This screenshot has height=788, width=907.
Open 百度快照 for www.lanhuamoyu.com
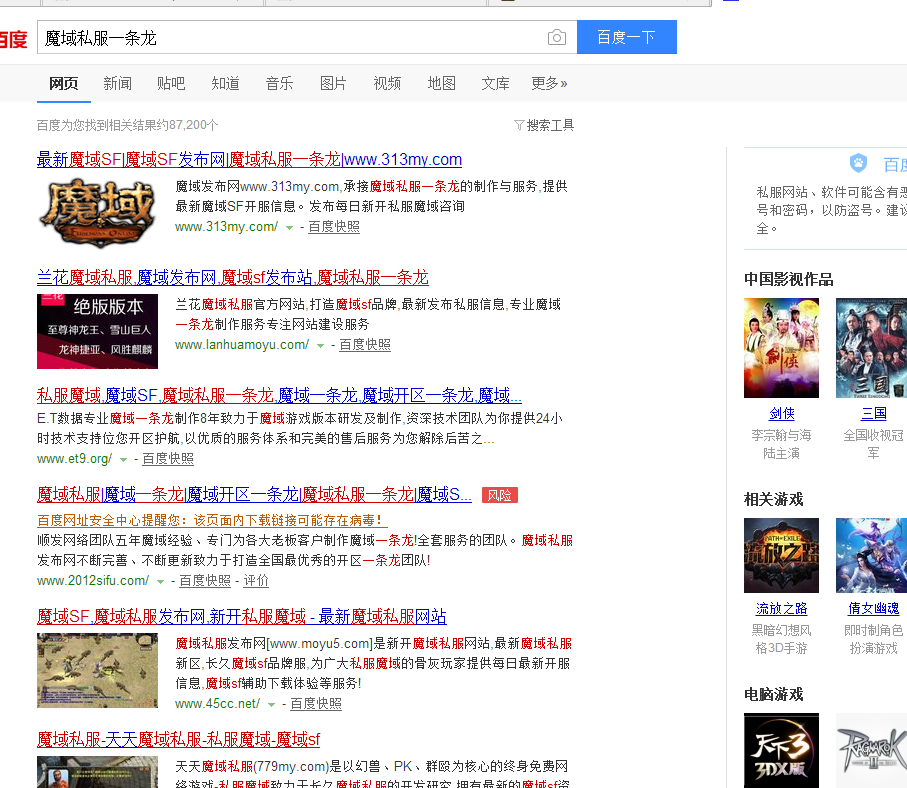[x=365, y=345]
